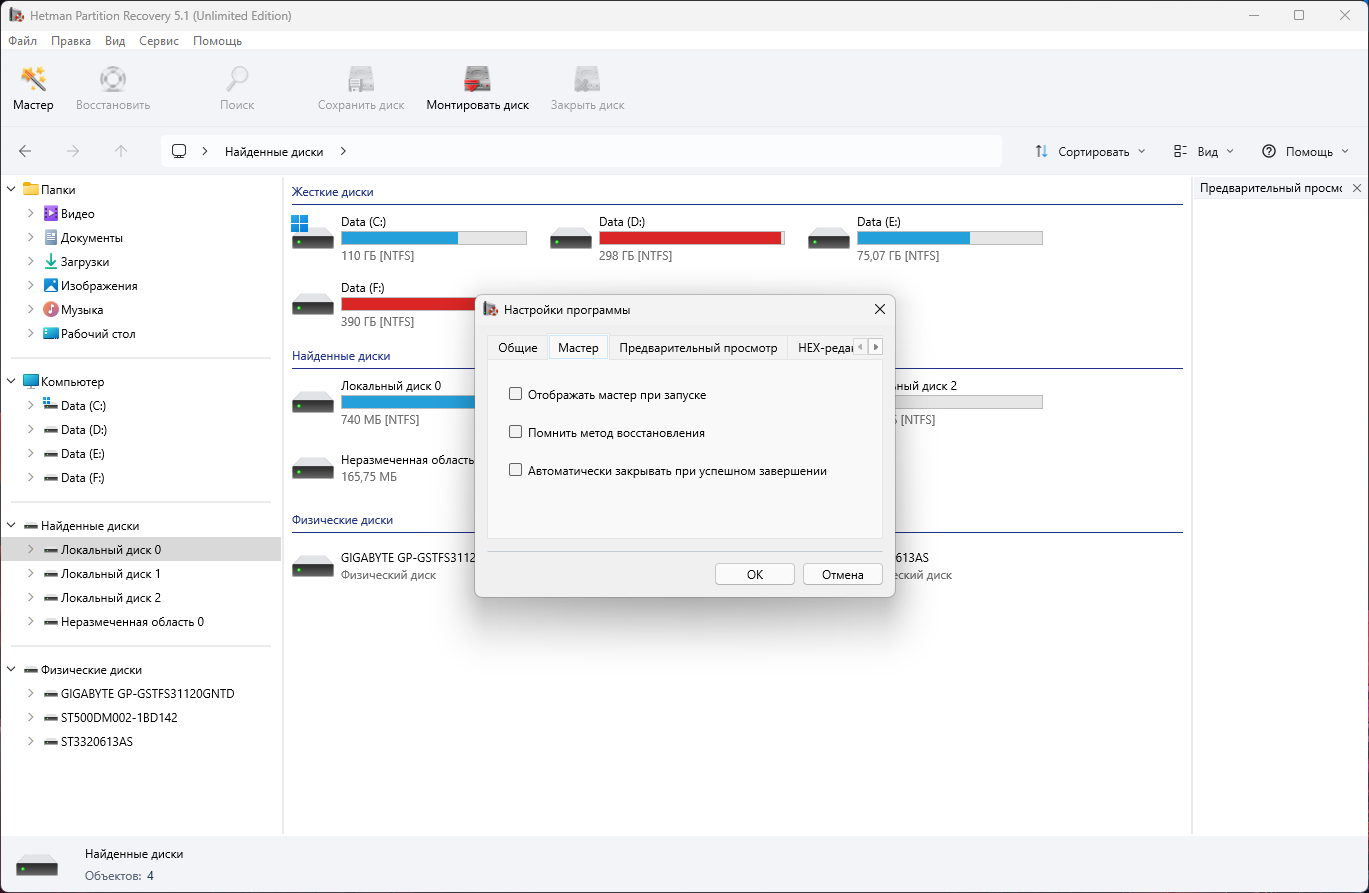Go back with the left arrow

[x=25, y=151]
